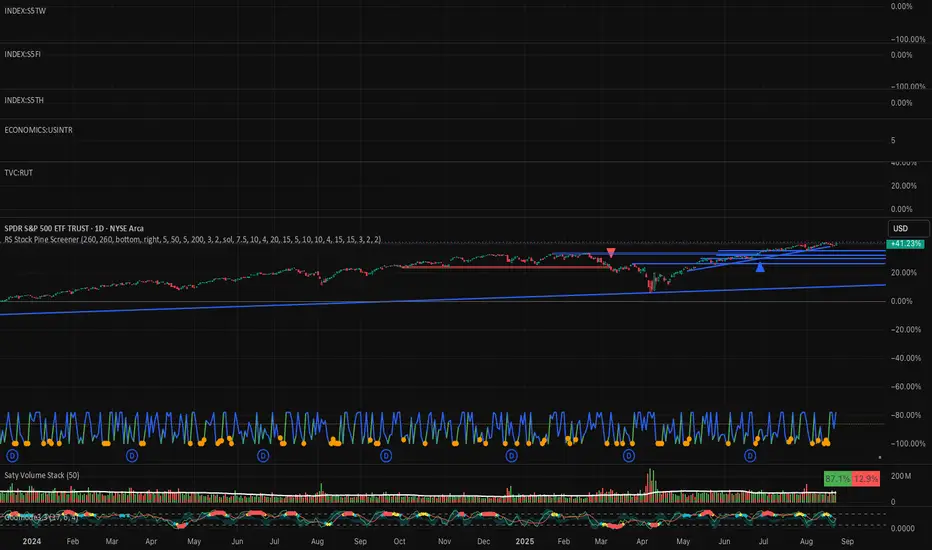932x550 pixels.
Task: Click the −40.00% level on the price axis
Action: [908, 358]
